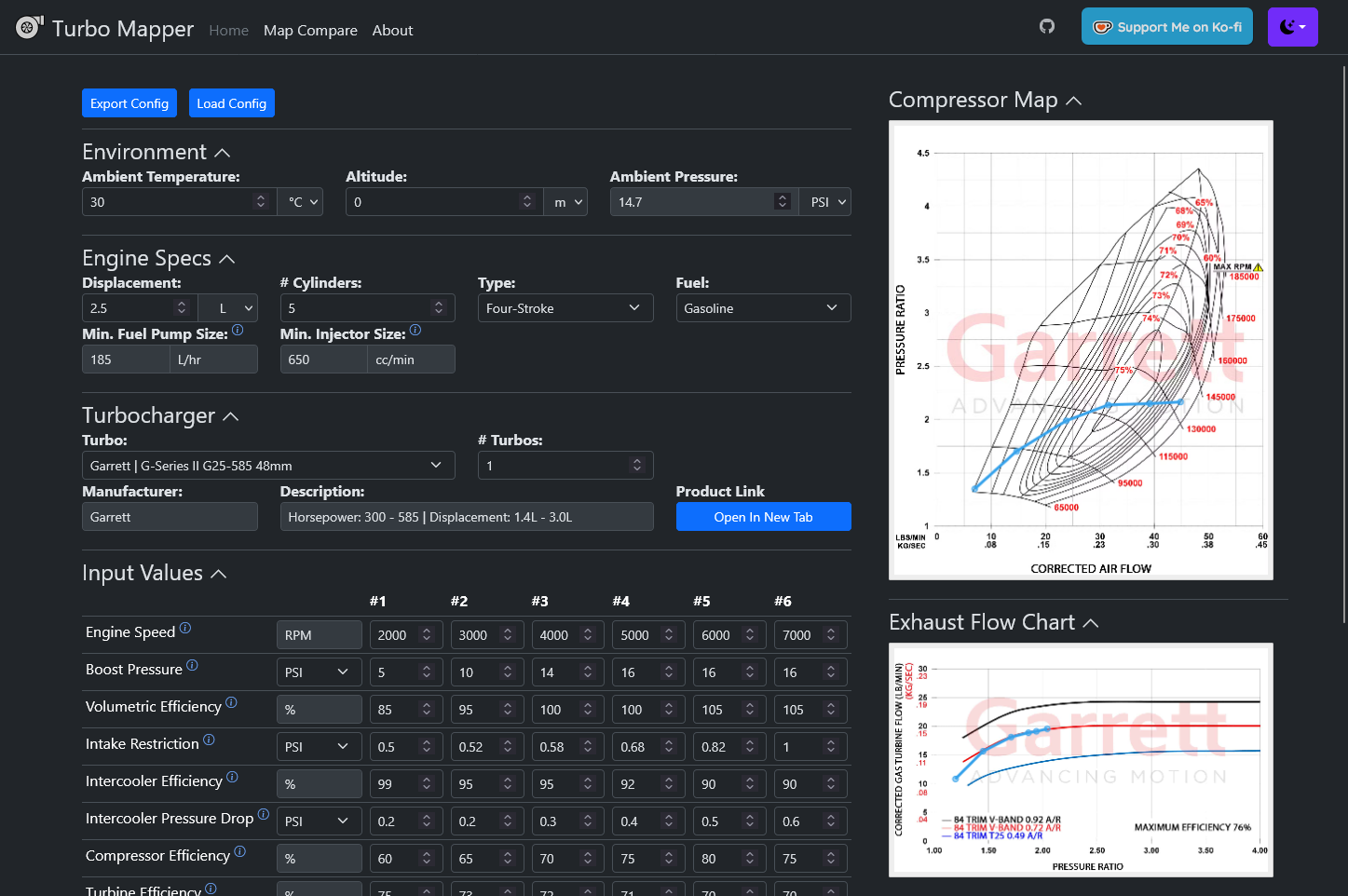Viewport: 1348px width, 896px height.
Task: Open the Fuel dropdown showing Gasoline
Action: [x=763, y=307]
